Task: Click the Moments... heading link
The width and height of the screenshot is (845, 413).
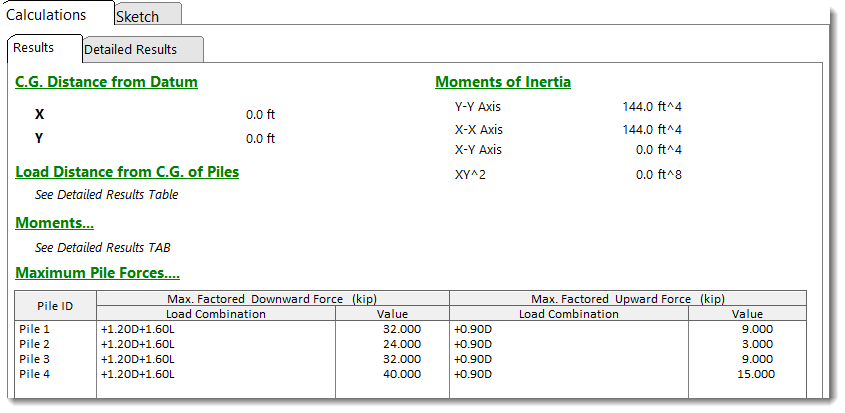Action: pyautogui.click(x=54, y=223)
